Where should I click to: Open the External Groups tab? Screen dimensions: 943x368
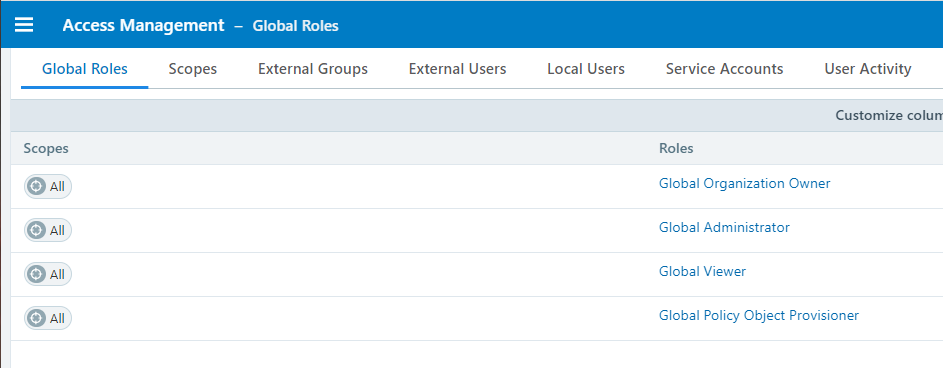coord(313,69)
